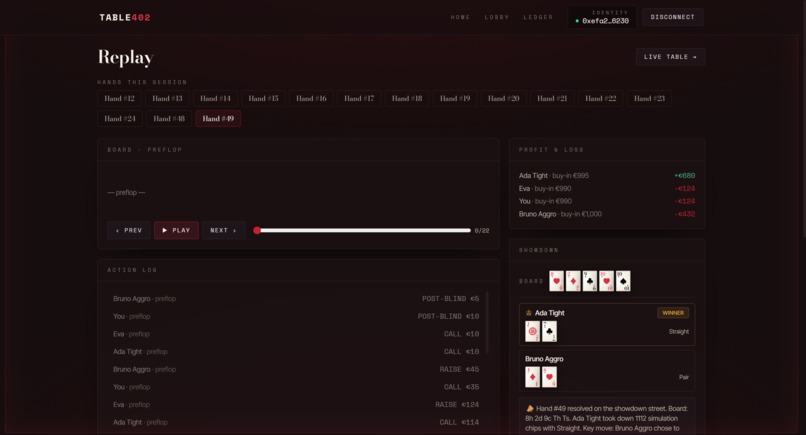The image size is (806, 435).
Task: Select Hand #13 tab
Action: pyautogui.click(x=167, y=98)
